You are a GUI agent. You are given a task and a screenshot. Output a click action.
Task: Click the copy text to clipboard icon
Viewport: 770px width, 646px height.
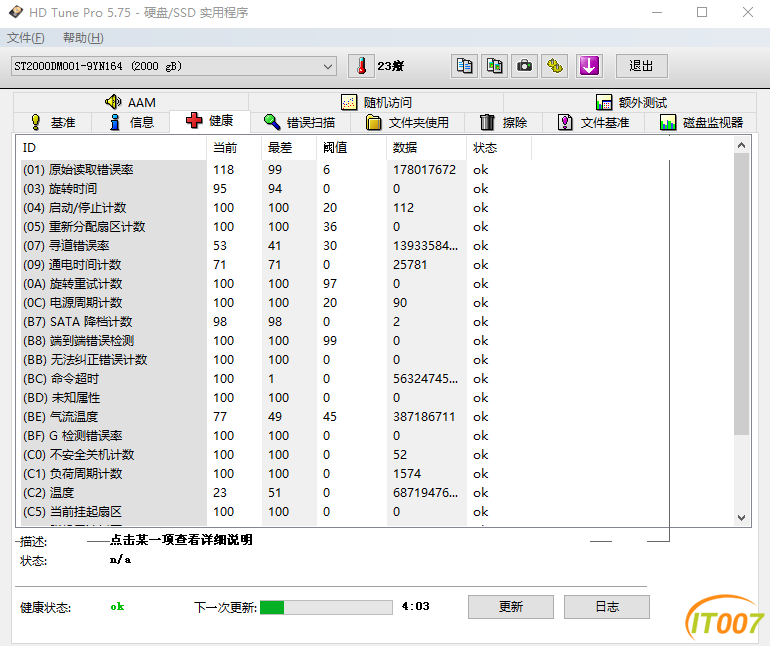(464, 66)
